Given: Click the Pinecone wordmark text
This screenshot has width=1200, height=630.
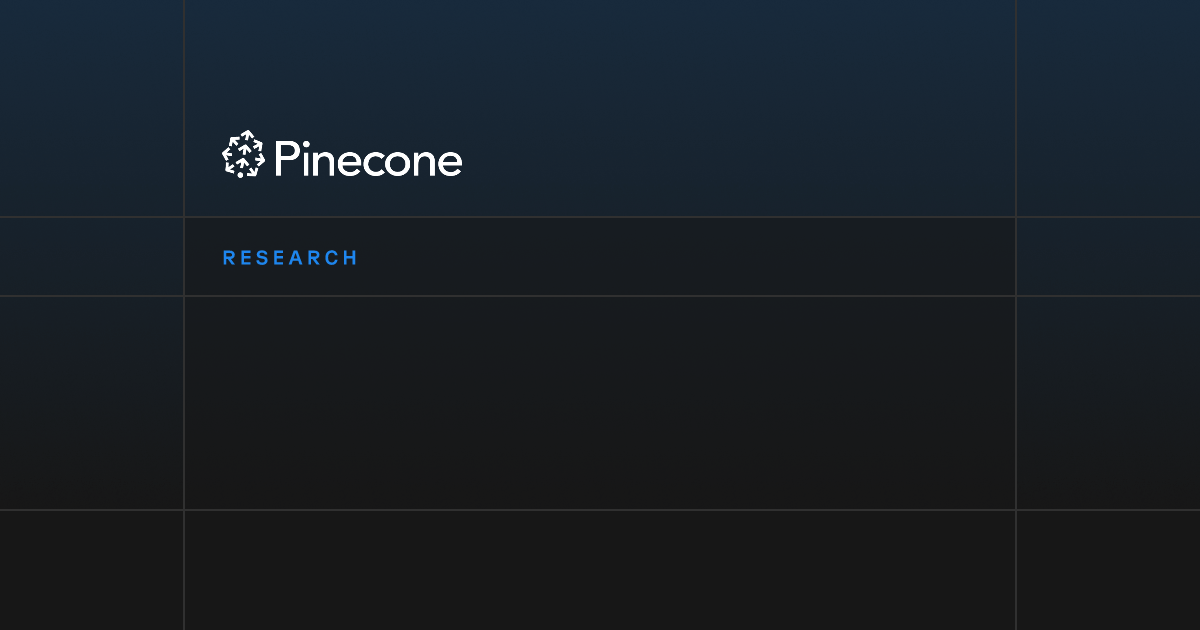Looking at the screenshot, I should 367,160.
